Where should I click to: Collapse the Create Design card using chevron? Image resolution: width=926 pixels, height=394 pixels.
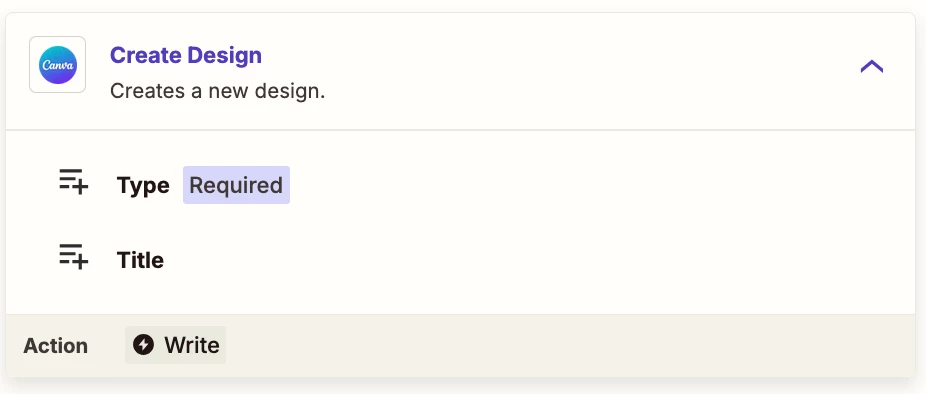click(x=872, y=66)
